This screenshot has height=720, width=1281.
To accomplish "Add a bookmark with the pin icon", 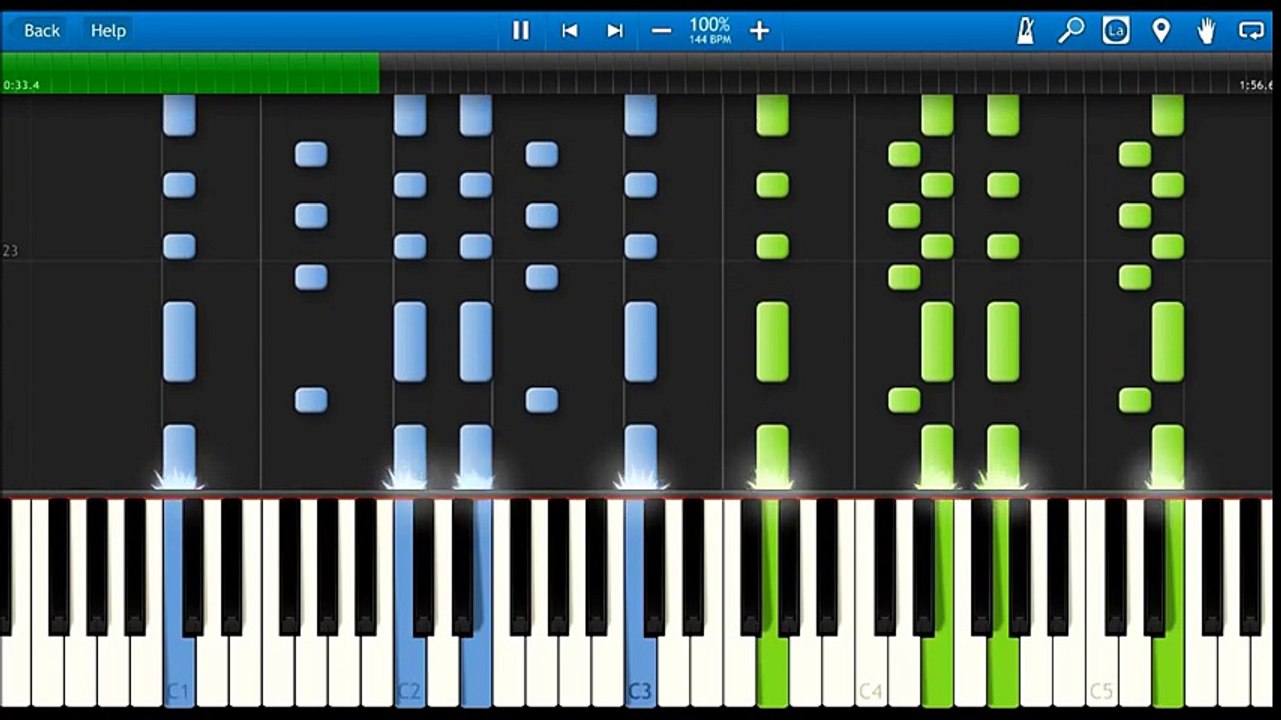I will tap(1161, 31).
